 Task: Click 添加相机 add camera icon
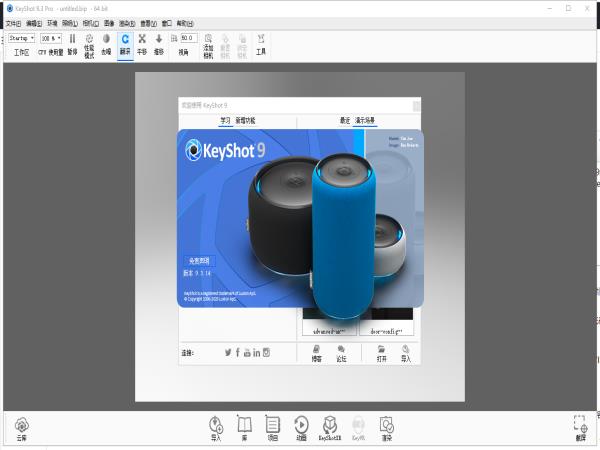[x=208, y=46]
